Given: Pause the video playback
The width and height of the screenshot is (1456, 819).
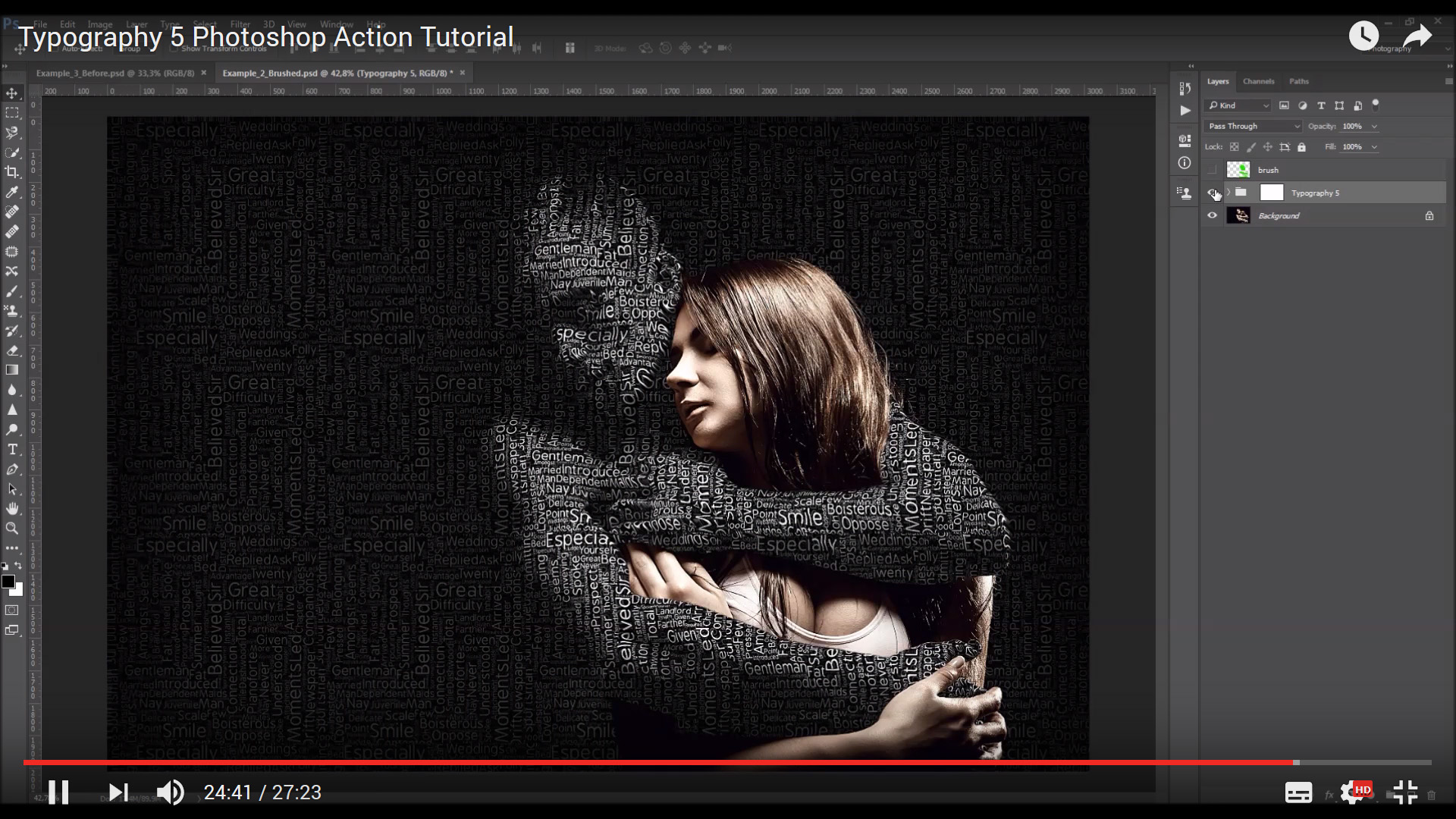Looking at the screenshot, I should (x=58, y=792).
